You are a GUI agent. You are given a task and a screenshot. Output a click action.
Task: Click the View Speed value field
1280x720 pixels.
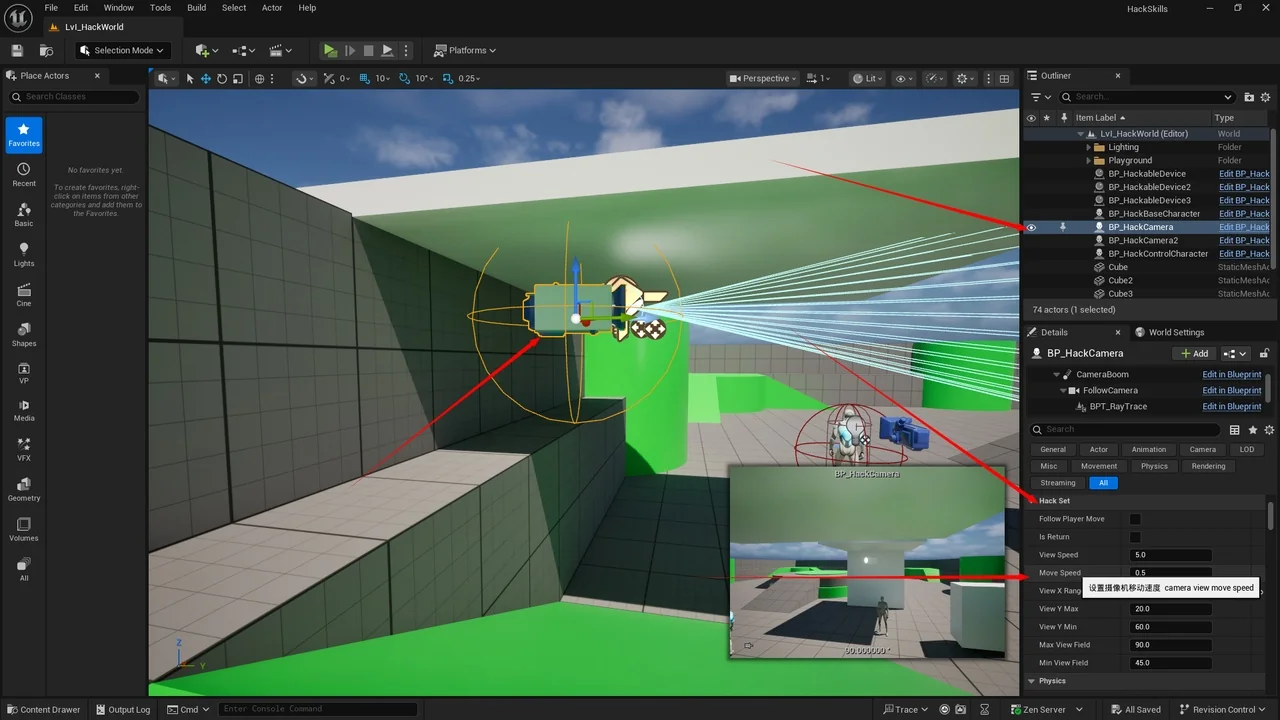click(x=1170, y=555)
